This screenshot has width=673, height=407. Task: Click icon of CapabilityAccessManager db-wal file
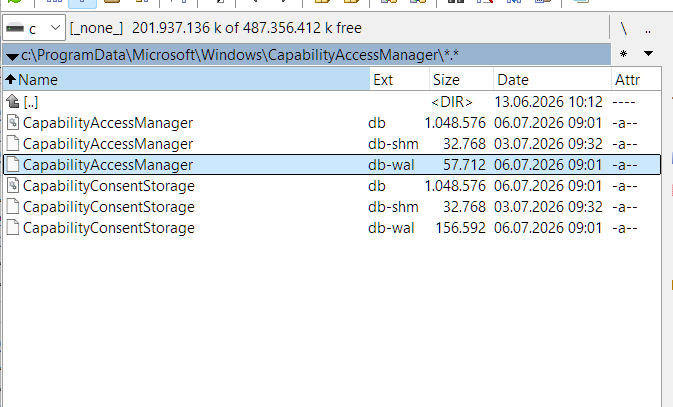coord(13,165)
